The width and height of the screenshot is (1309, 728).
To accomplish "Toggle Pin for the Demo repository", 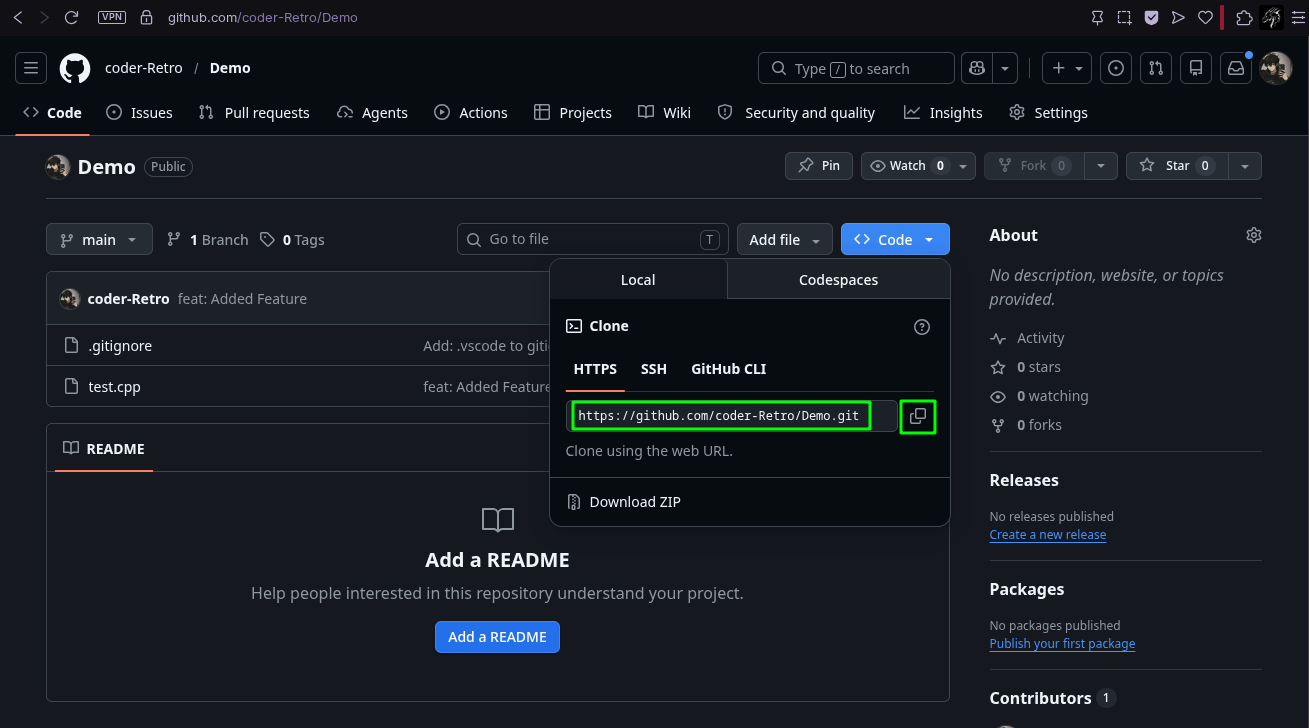I will point(818,166).
